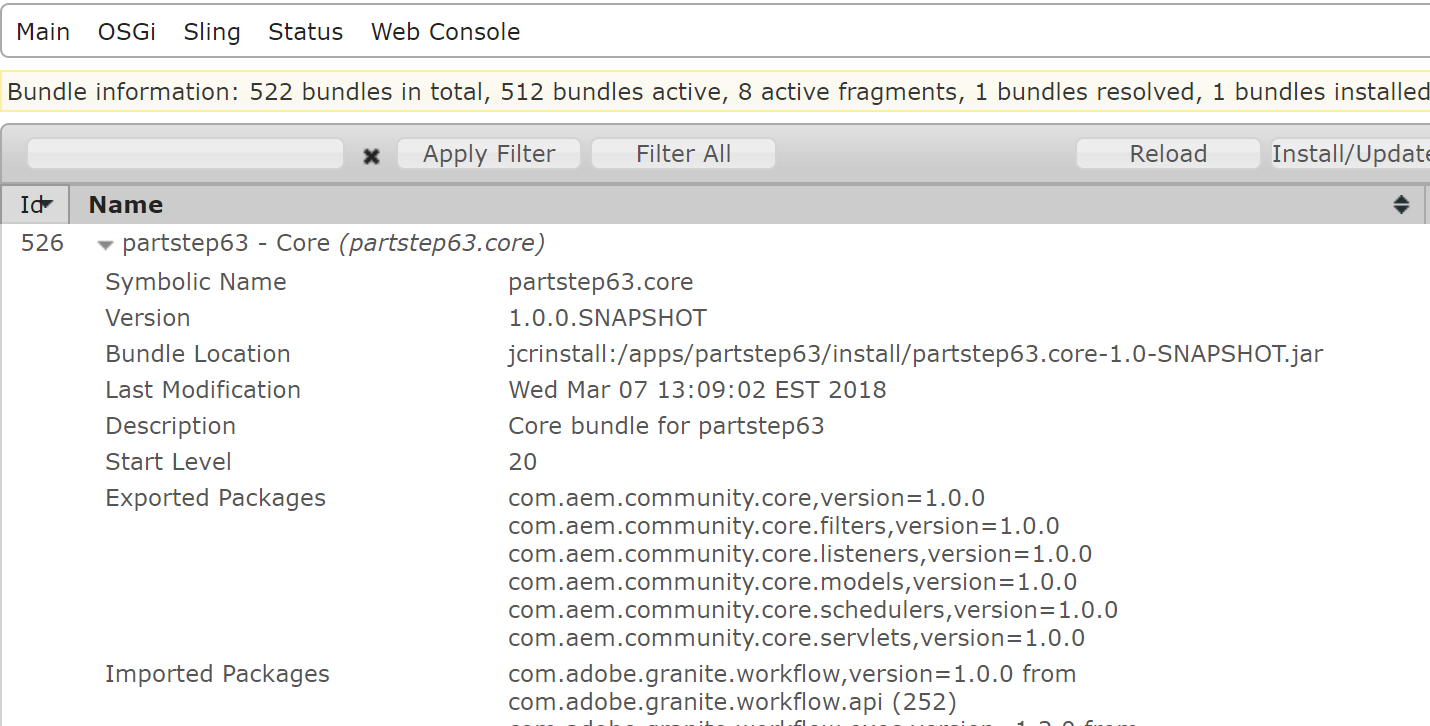Open the Sling menu
Viewport: 1430px width, 726px height.
click(212, 32)
